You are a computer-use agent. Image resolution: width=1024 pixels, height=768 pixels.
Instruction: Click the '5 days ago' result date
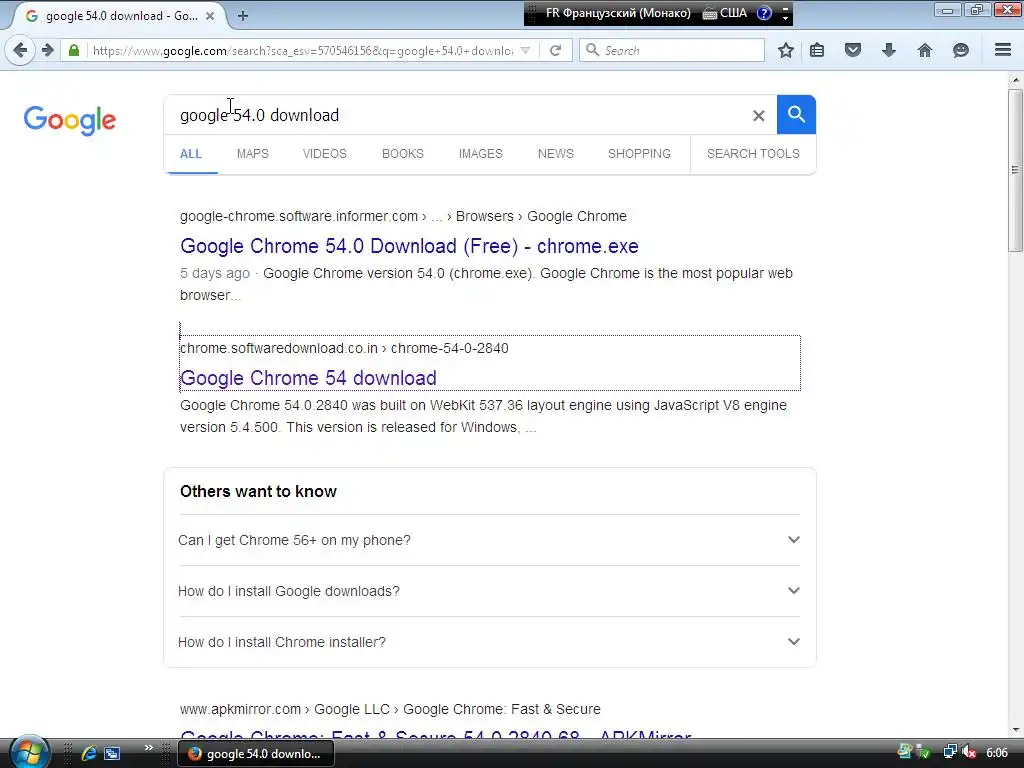click(215, 274)
